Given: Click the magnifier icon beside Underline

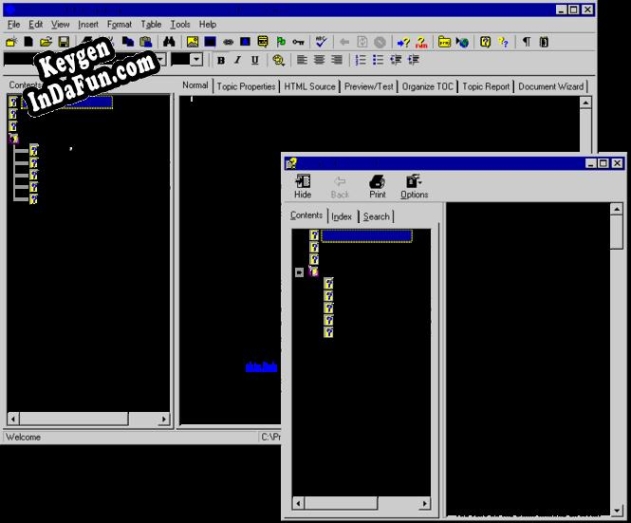Looking at the screenshot, I should [x=278, y=60].
